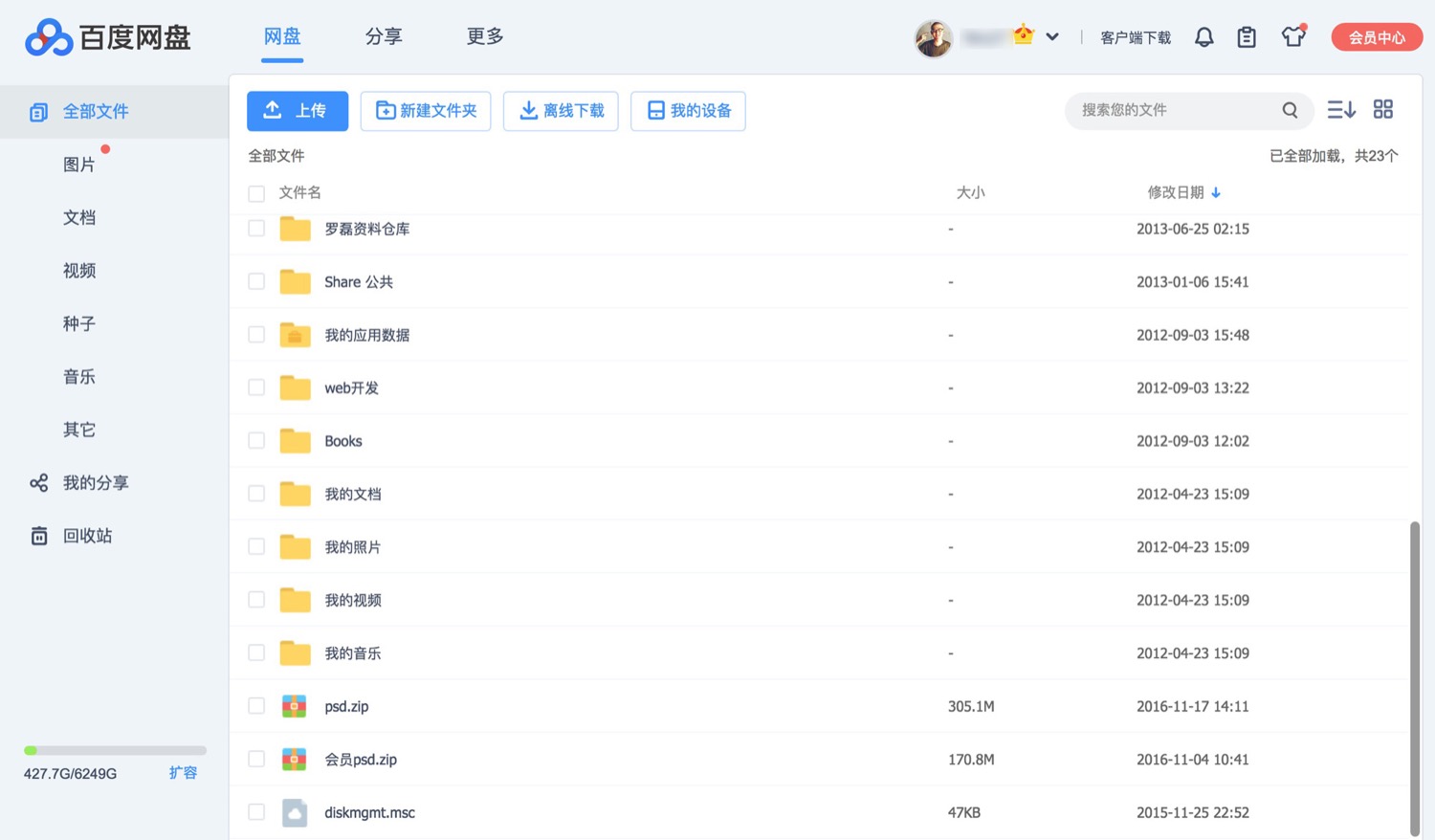The width and height of the screenshot is (1435, 840).
Task: Sort the list by size (大小) column
Action: click(970, 193)
